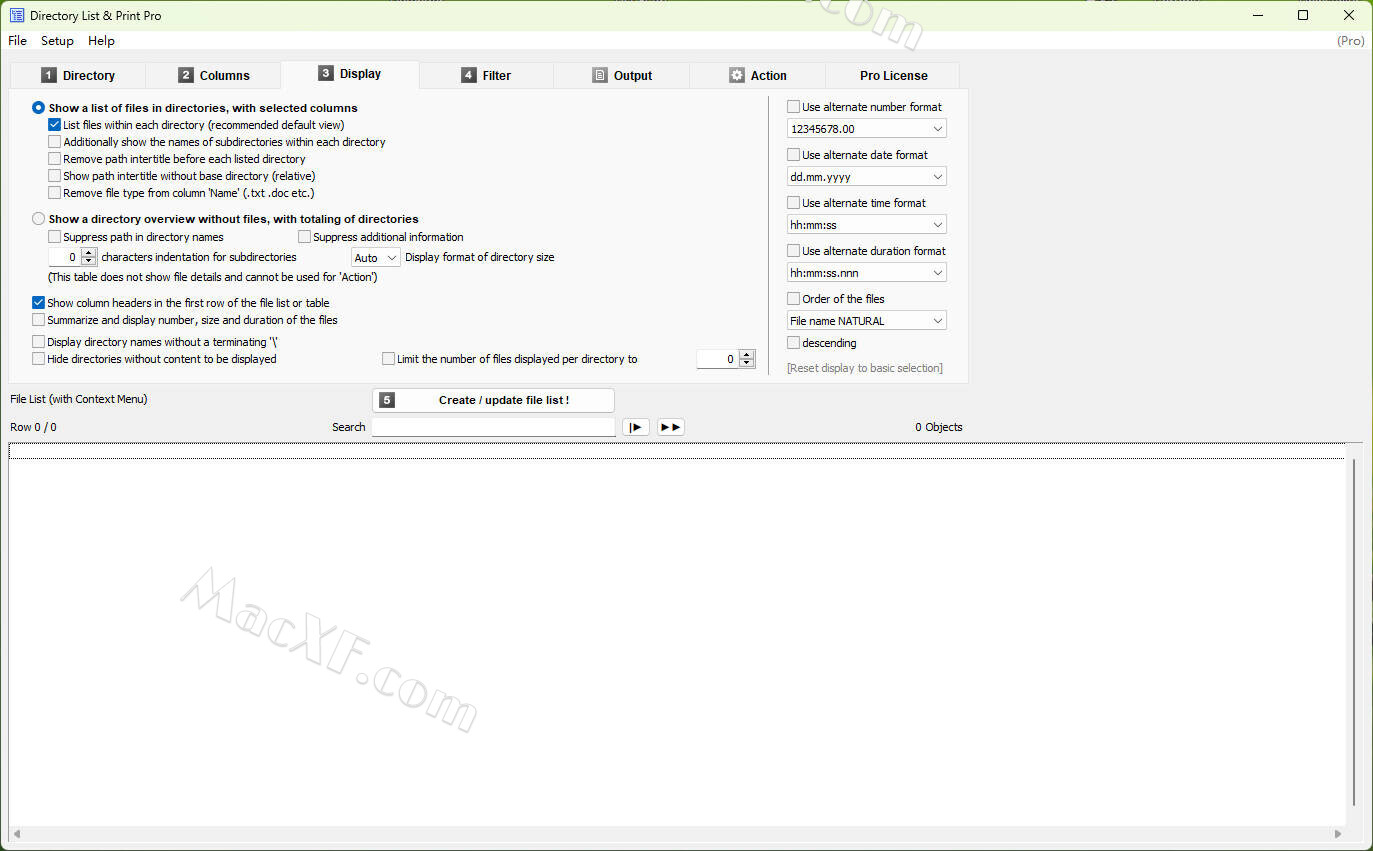
Task: Open the Action tab with gear icon
Action: pos(757,75)
